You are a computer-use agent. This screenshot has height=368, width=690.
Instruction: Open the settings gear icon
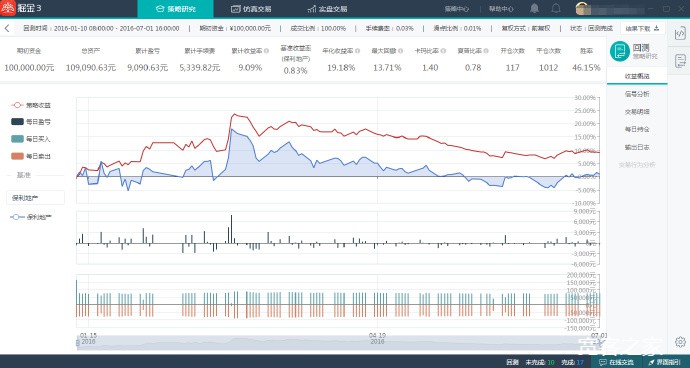pyautogui.click(x=680, y=342)
